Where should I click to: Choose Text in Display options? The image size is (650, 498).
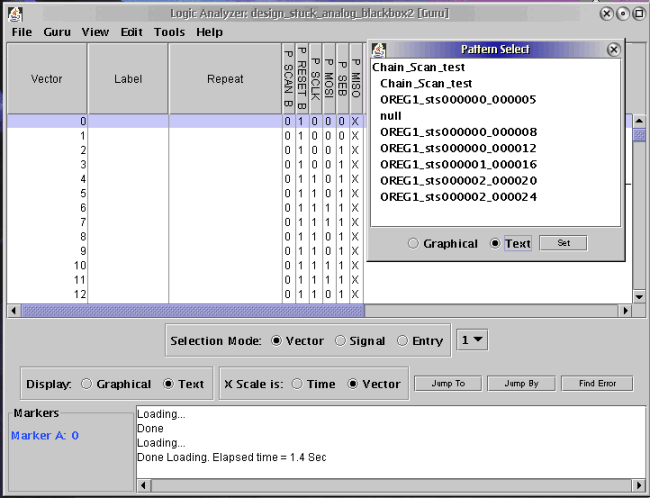click(x=168, y=384)
